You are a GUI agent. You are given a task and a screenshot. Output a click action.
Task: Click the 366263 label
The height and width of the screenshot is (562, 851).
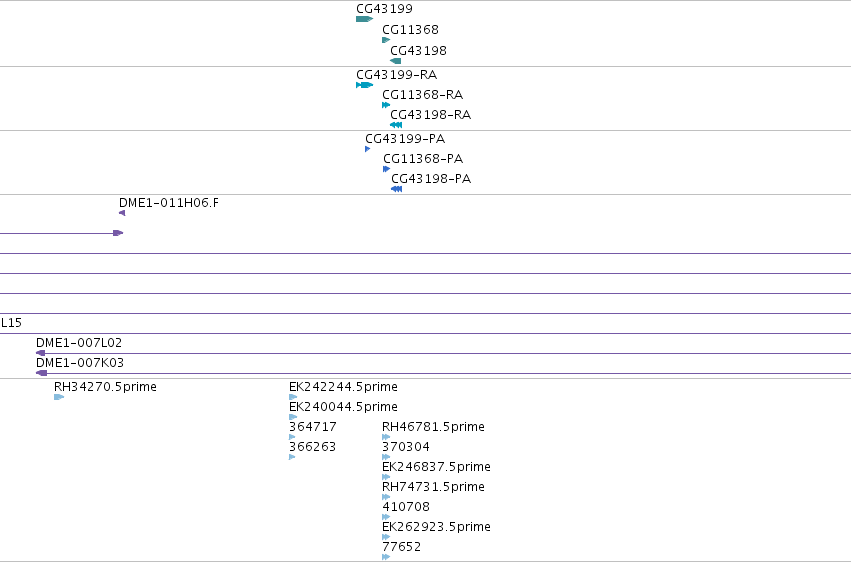click(313, 447)
